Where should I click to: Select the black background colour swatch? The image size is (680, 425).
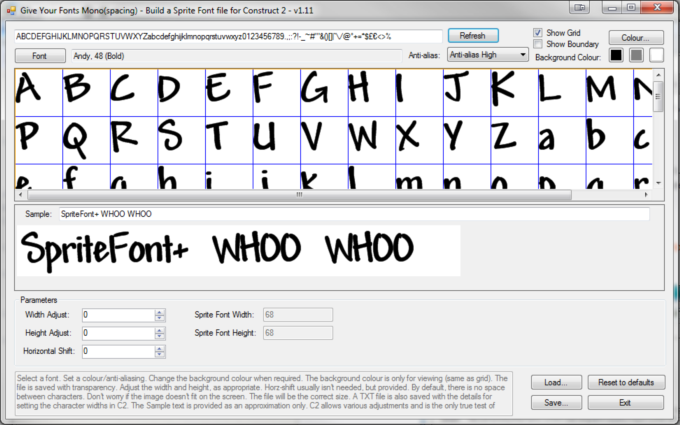click(616, 55)
